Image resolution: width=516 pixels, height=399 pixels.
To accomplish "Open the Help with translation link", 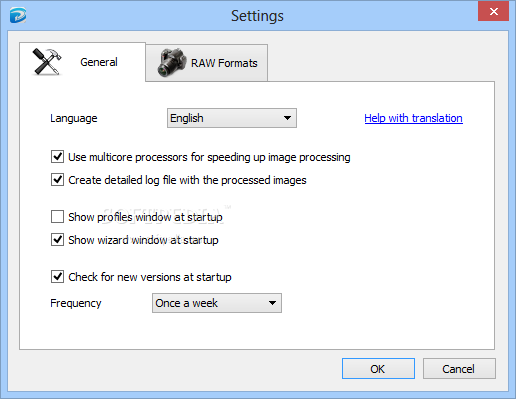I will pyautogui.click(x=413, y=118).
